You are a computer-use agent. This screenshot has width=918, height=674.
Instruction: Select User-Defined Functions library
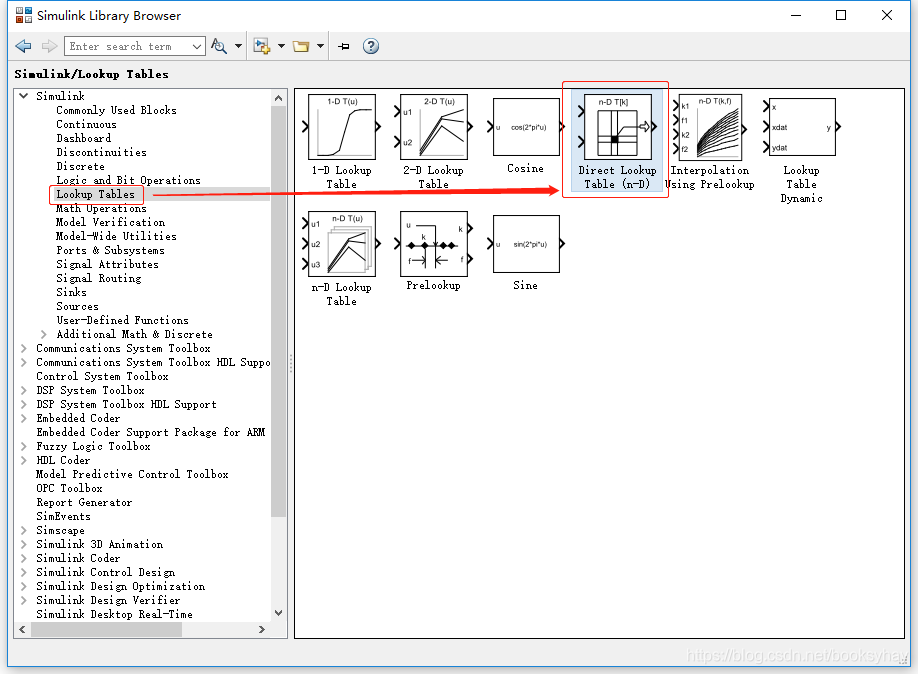pos(122,320)
